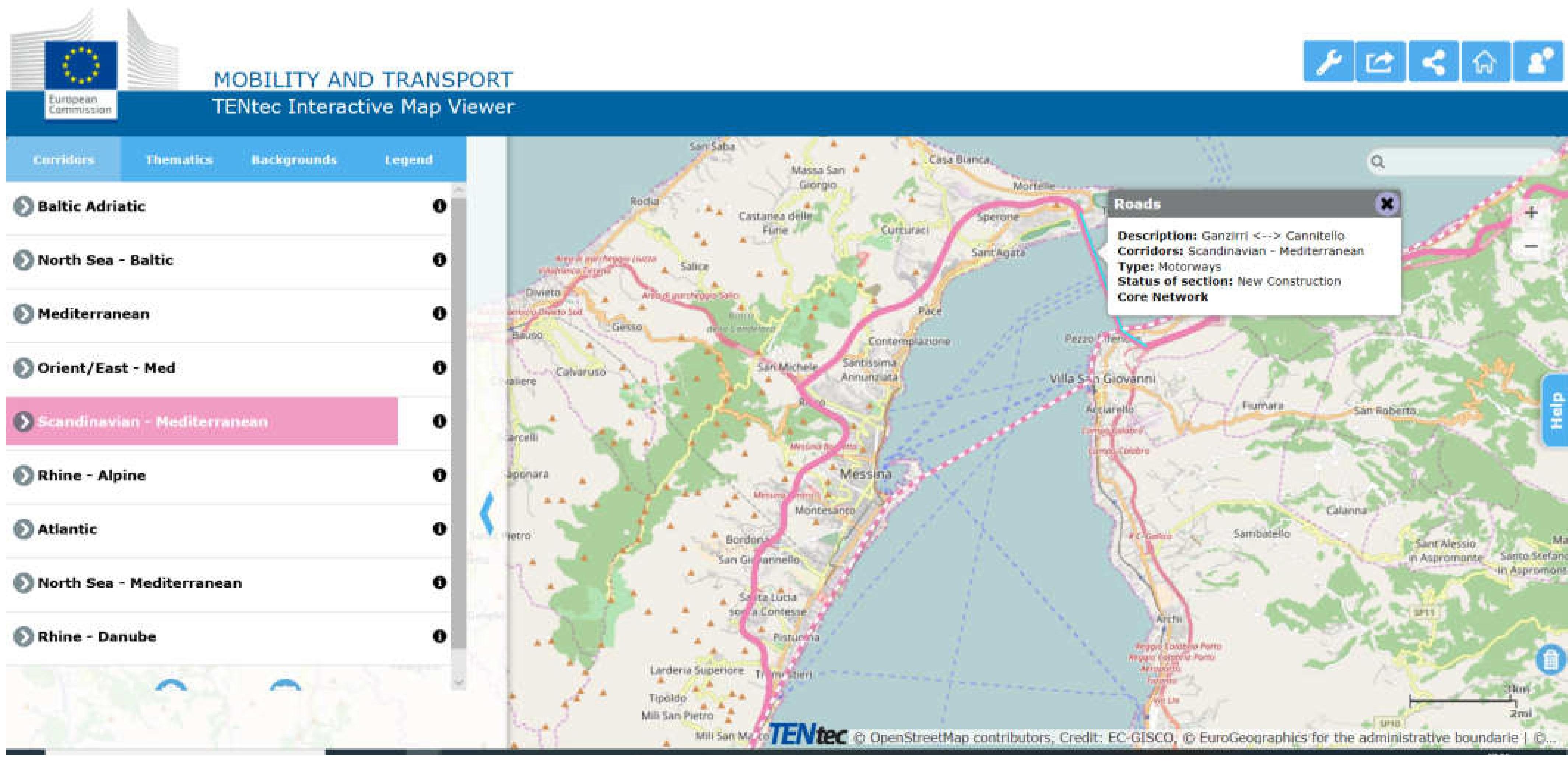The height and width of the screenshot is (761, 1568).
Task: Expand the Orient/East - Med corridor
Action: (x=23, y=368)
